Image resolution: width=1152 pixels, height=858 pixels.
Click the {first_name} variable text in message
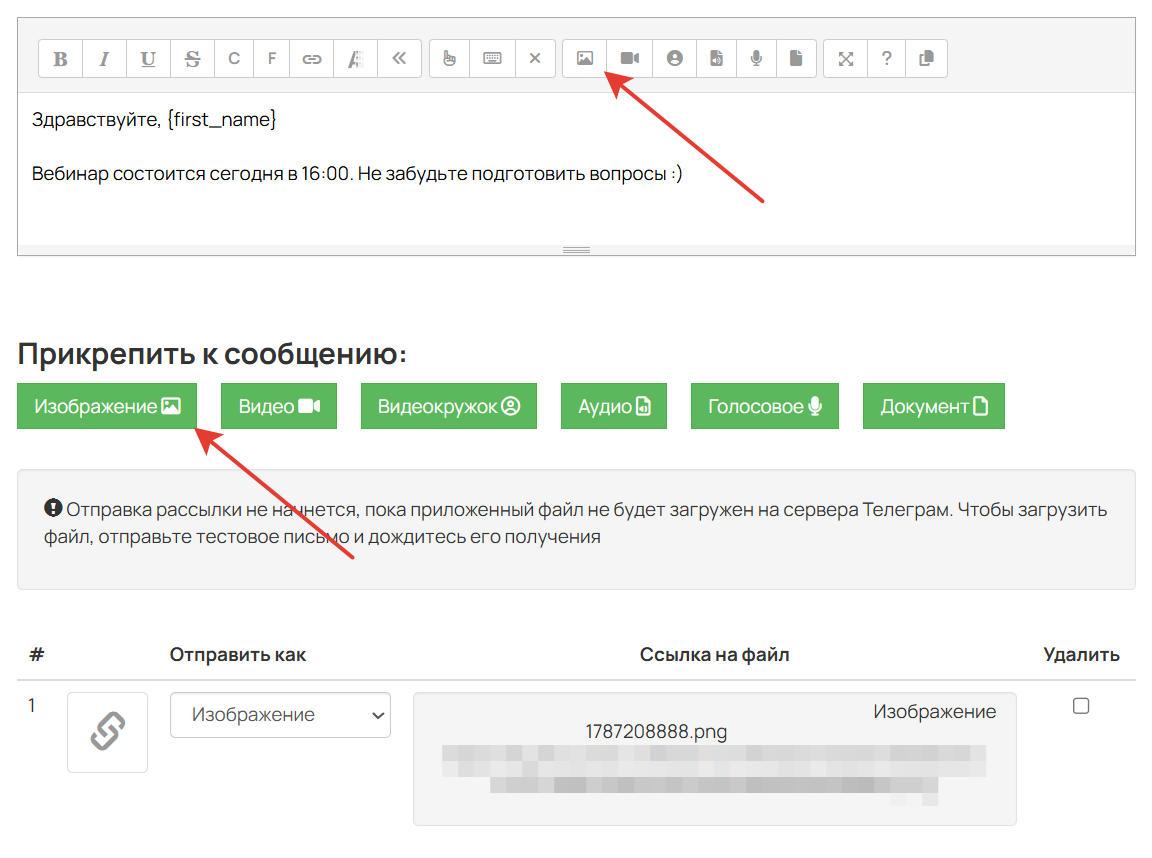[222, 119]
